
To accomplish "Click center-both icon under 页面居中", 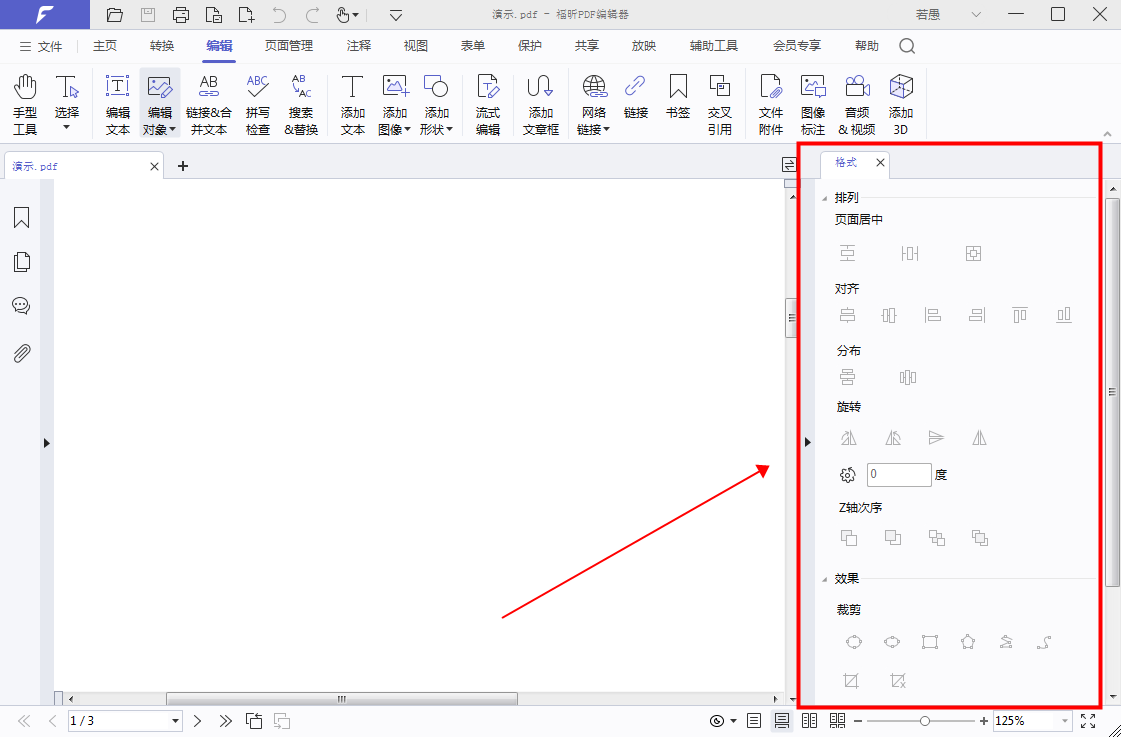I will point(973,253).
